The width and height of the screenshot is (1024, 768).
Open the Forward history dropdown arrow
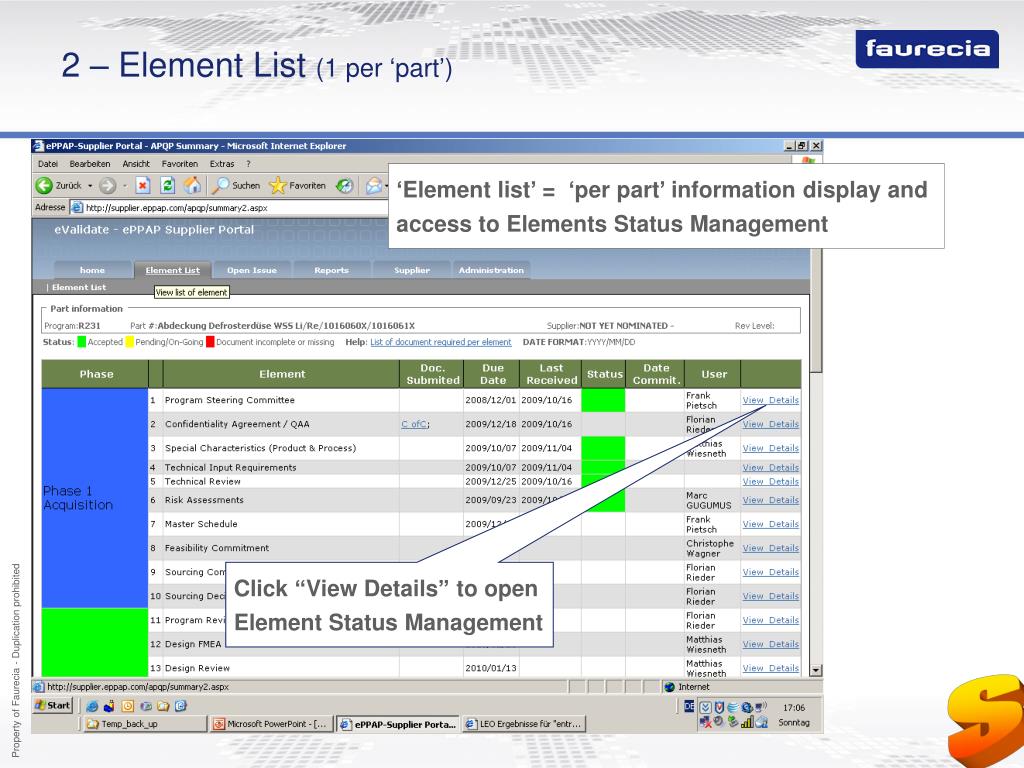124,186
